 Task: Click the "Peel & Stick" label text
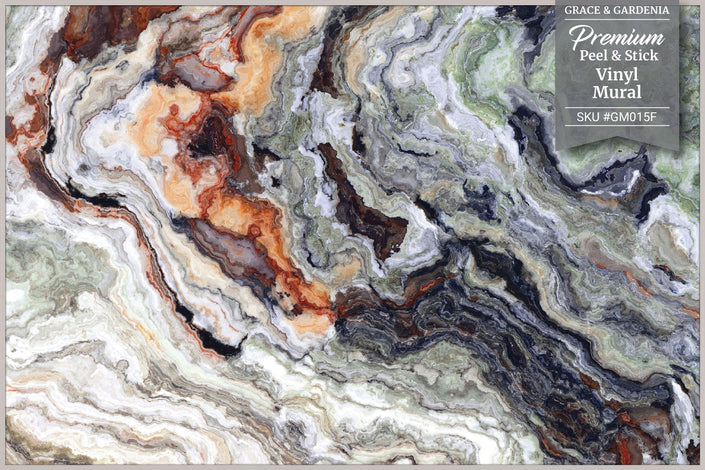coord(618,55)
